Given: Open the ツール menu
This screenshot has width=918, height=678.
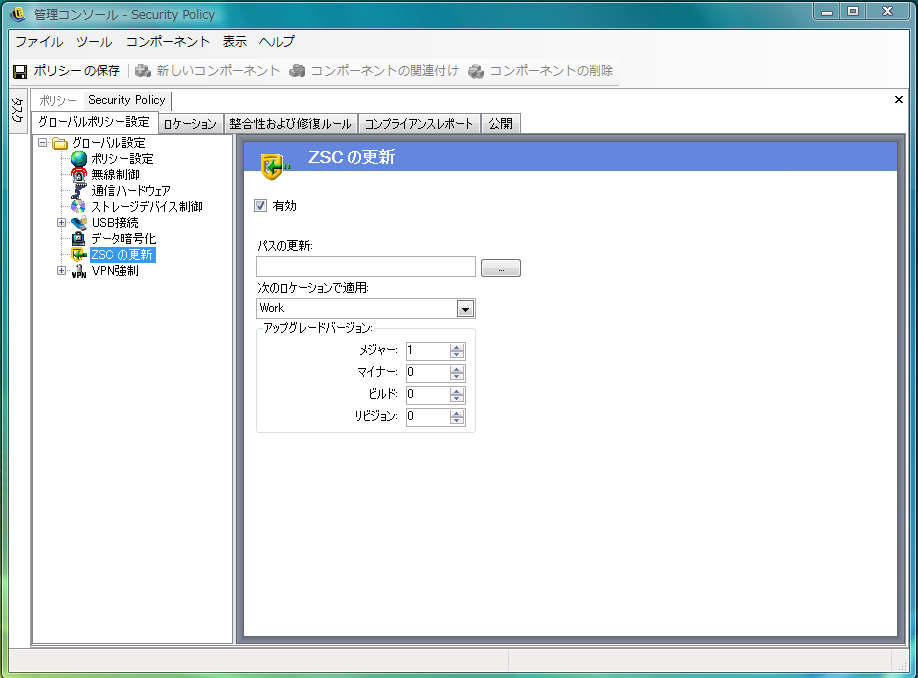Looking at the screenshot, I should coord(94,42).
